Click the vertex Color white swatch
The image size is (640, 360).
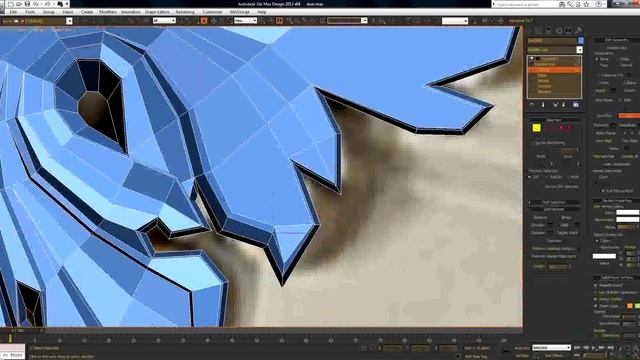pos(628,212)
